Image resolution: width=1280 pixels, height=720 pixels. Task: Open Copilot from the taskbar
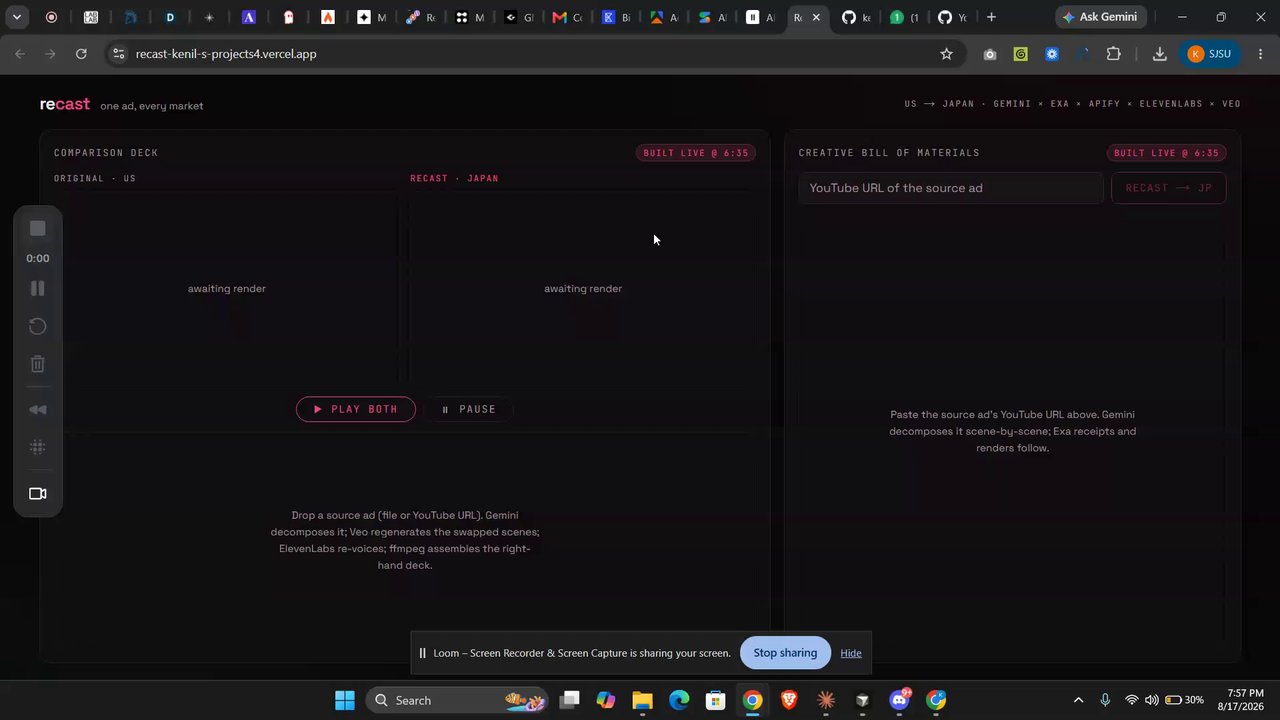(606, 700)
